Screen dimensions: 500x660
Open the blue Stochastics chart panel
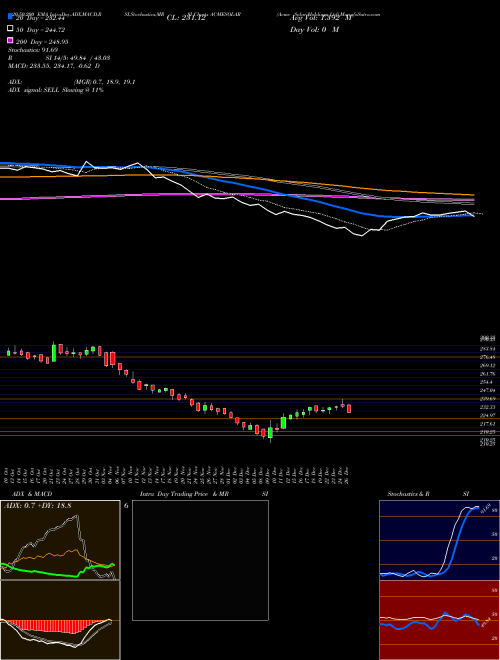point(439,540)
